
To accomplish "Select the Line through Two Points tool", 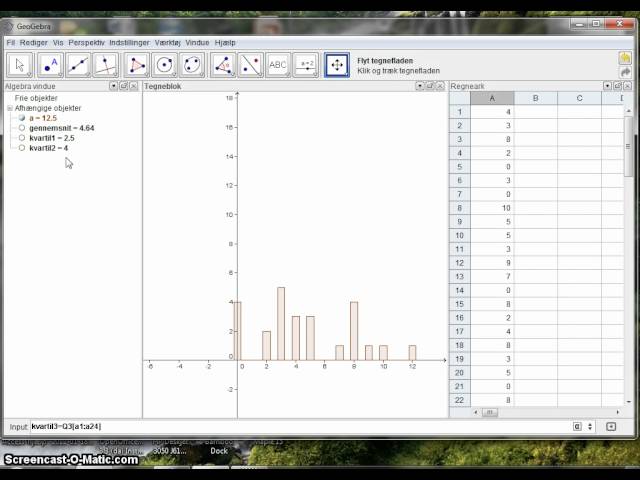I will (x=78, y=65).
